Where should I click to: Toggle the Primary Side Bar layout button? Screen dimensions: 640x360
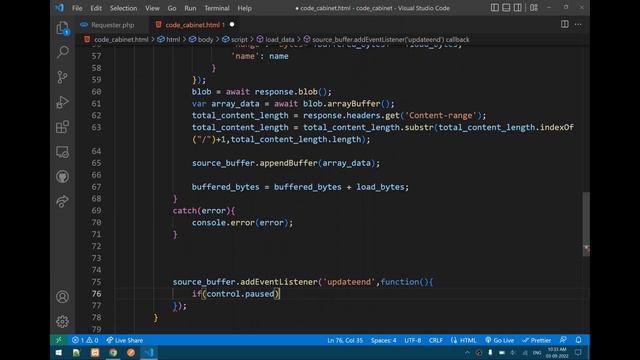click(495, 8)
